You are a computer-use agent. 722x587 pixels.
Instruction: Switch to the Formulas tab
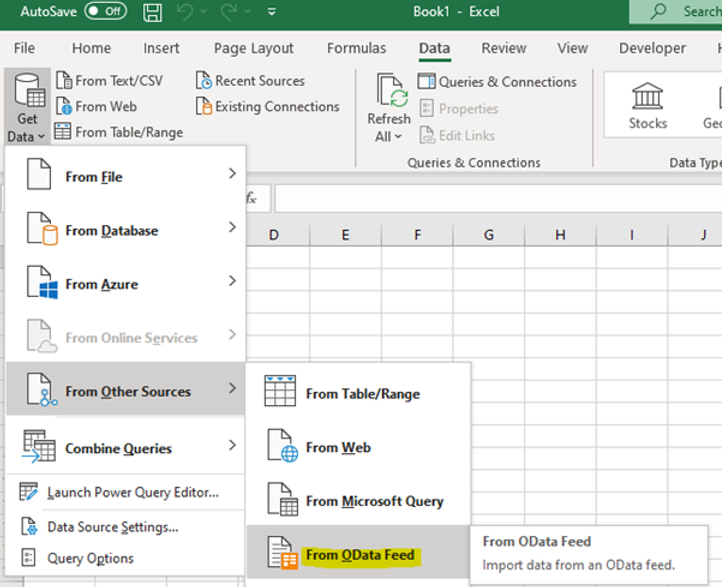coord(356,48)
